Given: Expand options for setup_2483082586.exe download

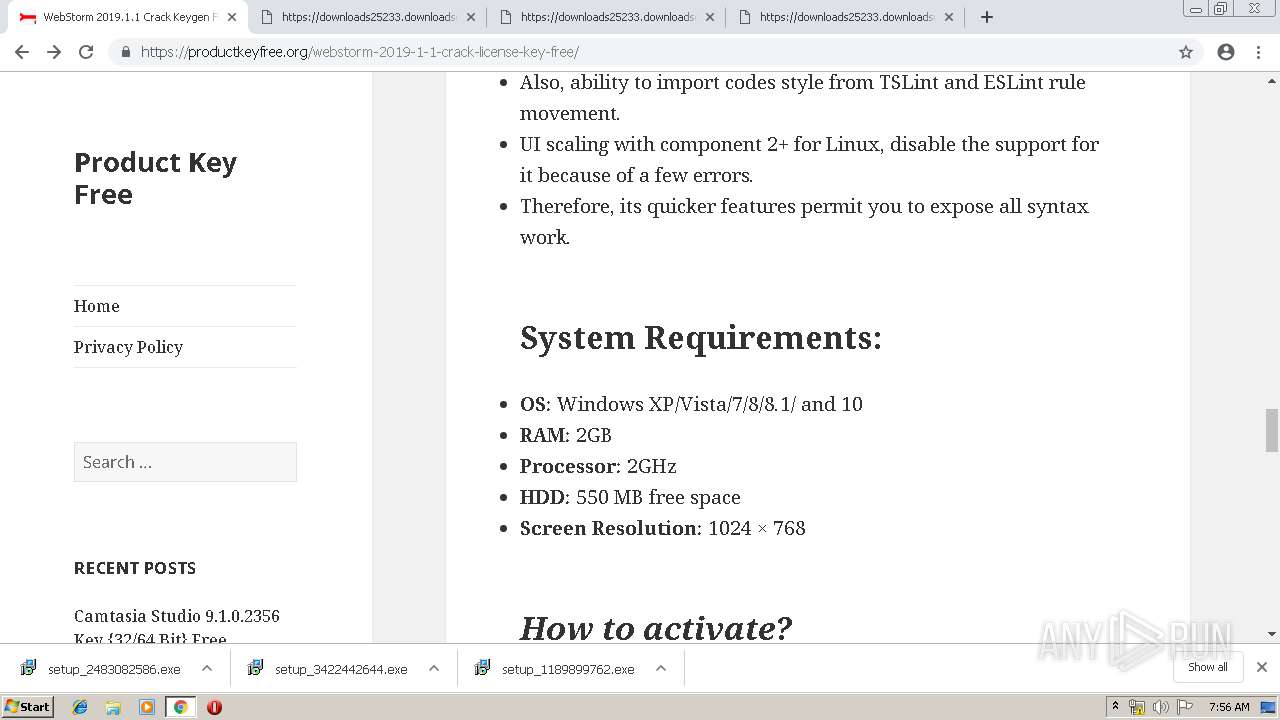Looking at the screenshot, I should (207, 669).
